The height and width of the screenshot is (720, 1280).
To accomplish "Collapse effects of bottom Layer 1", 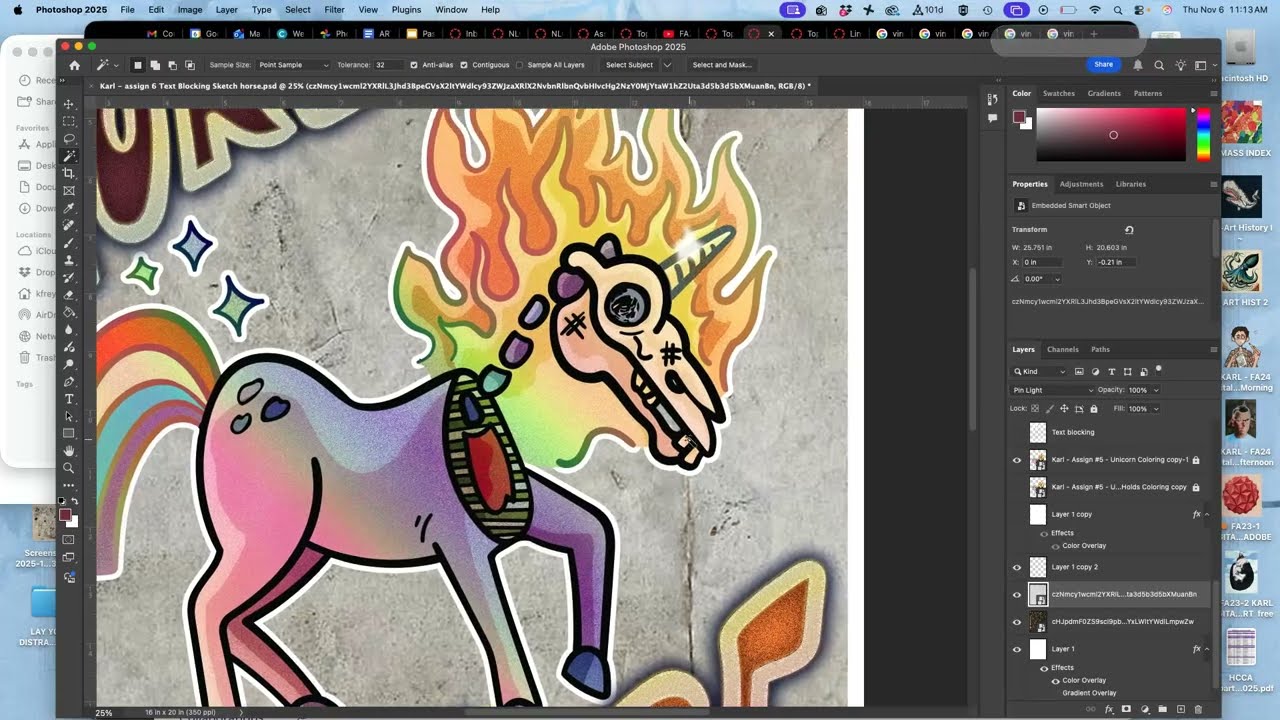I will pos(1207,649).
